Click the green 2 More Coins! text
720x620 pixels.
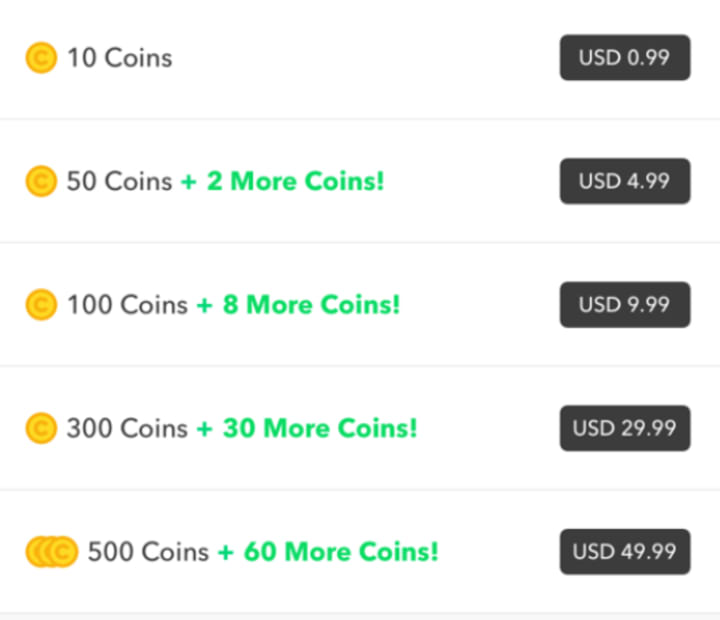[295, 181]
